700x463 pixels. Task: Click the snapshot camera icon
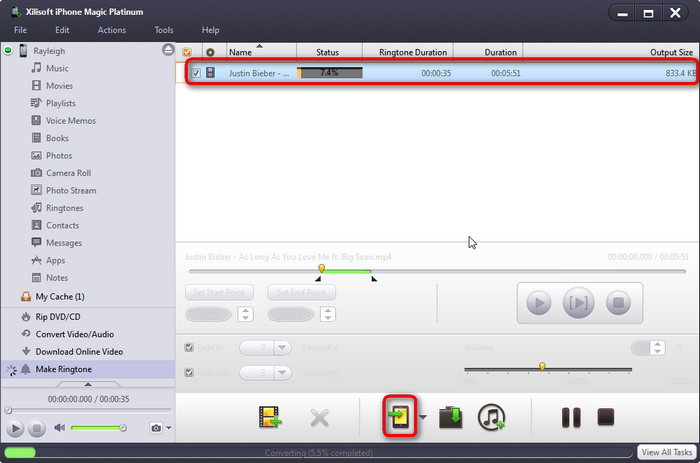pos(155,428)
